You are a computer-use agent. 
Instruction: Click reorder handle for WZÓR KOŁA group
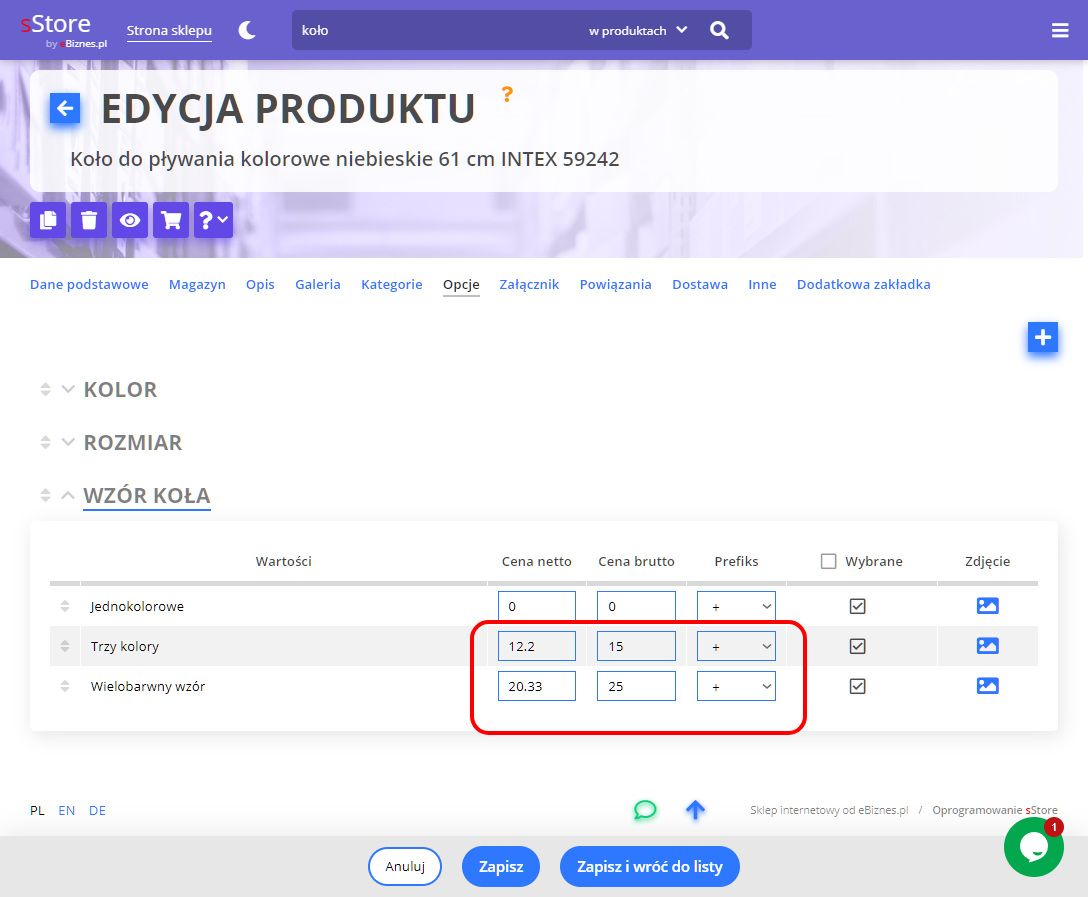pyautogui.click(x=46, y=495)
